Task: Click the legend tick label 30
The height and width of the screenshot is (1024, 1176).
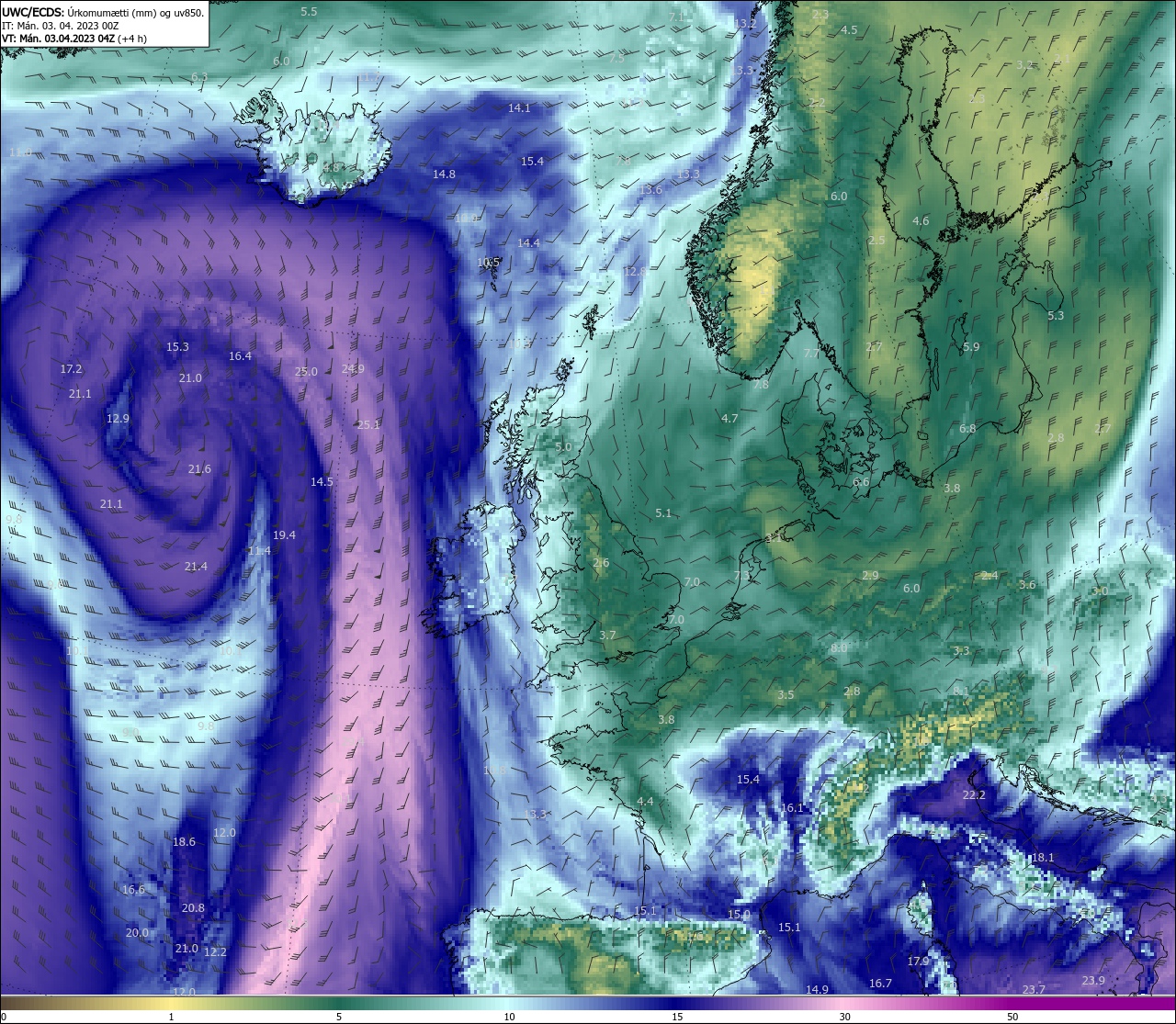Action: pyautogui.click(x=844, y=1017)
